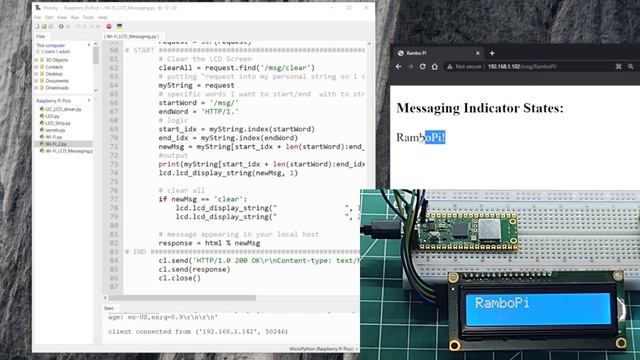Click the Thonny app icon in title bar
The height and width of the screenshot is (360, 640).
point(38,8)
